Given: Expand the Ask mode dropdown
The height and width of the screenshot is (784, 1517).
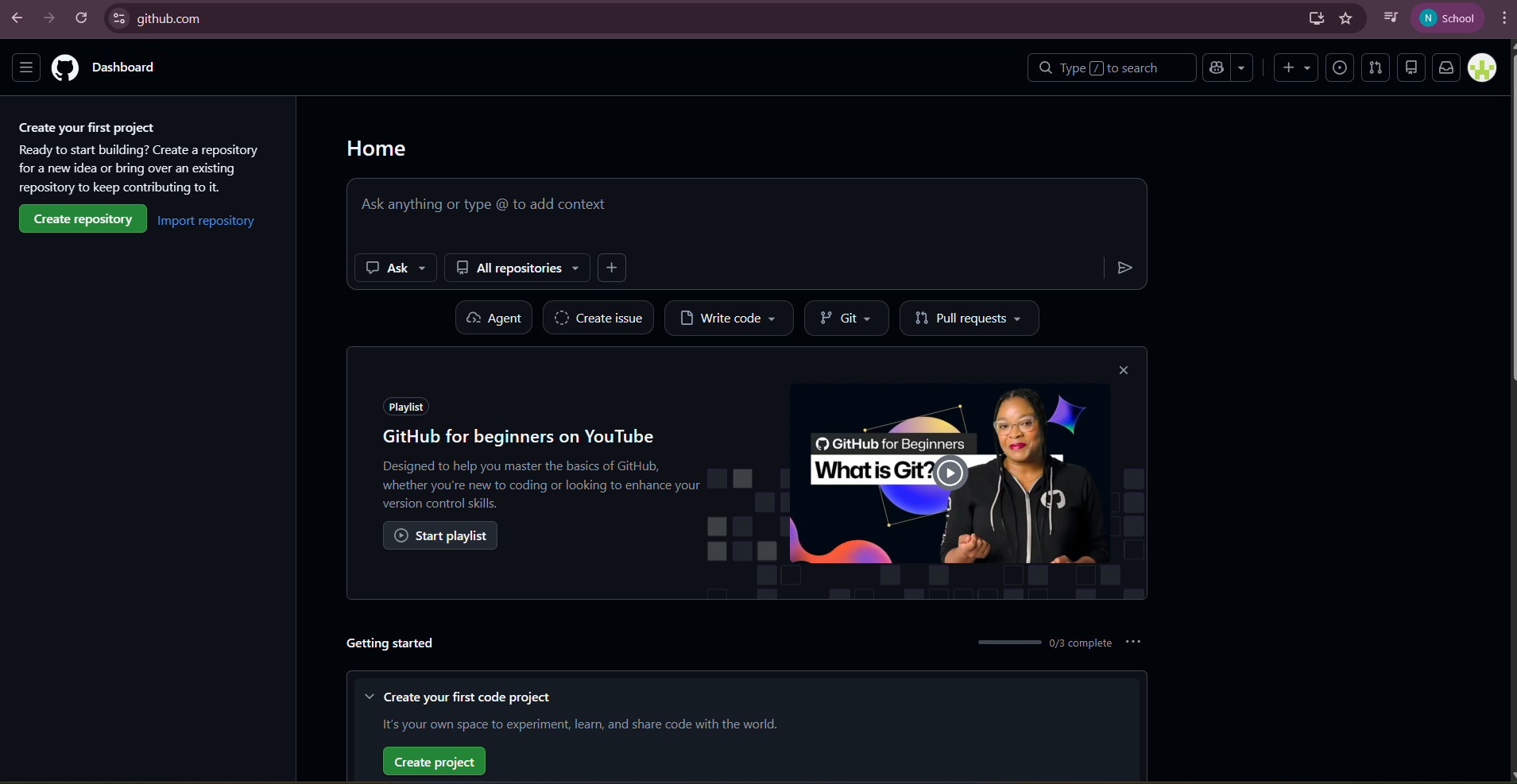Looking at the screenshot, I should tap(396, 268).
